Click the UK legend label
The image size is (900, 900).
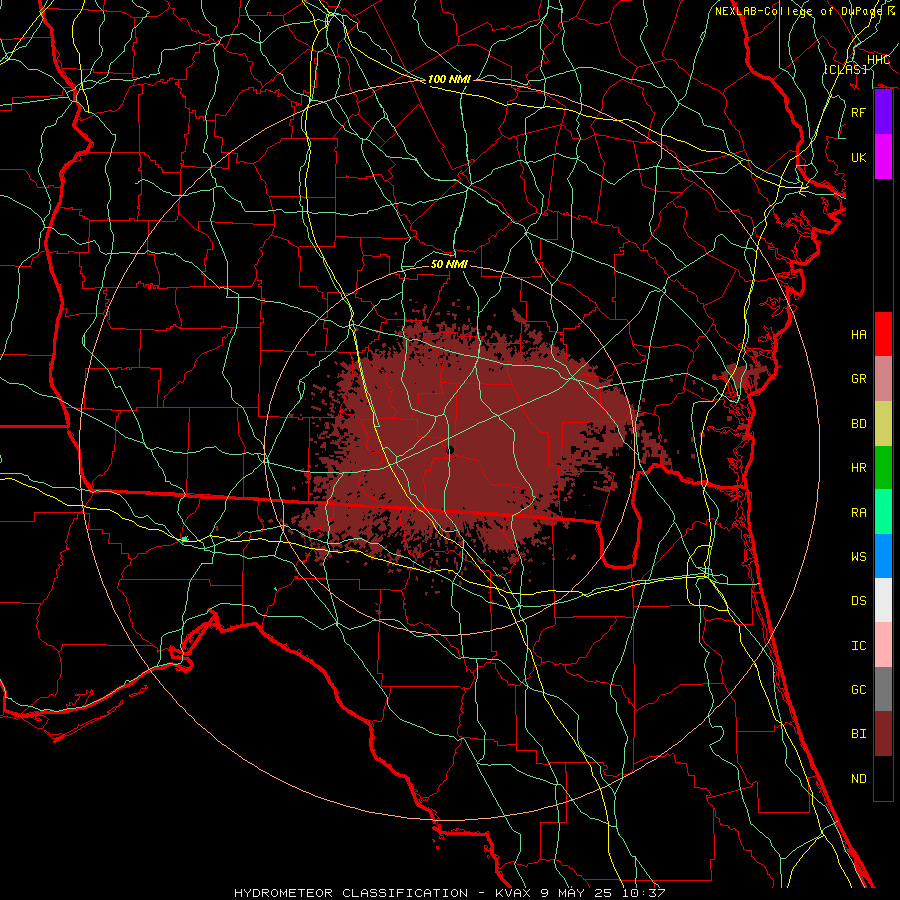(x=858, y=157)
